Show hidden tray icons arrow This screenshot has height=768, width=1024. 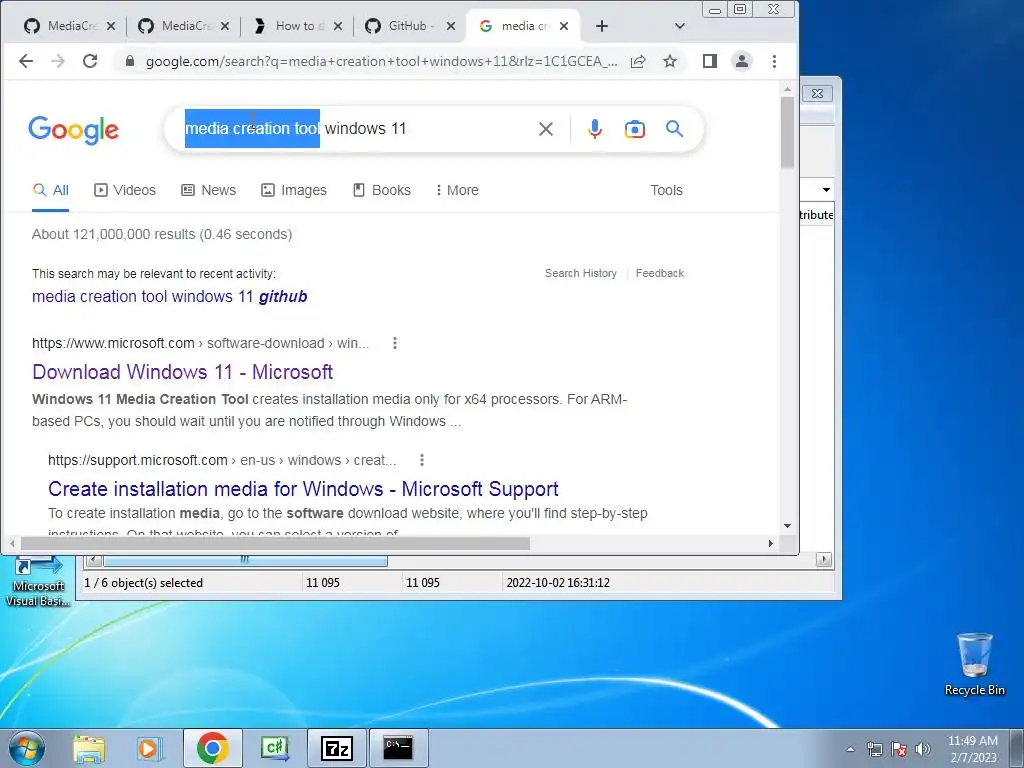pyautogui.click(x=850, y=750)
